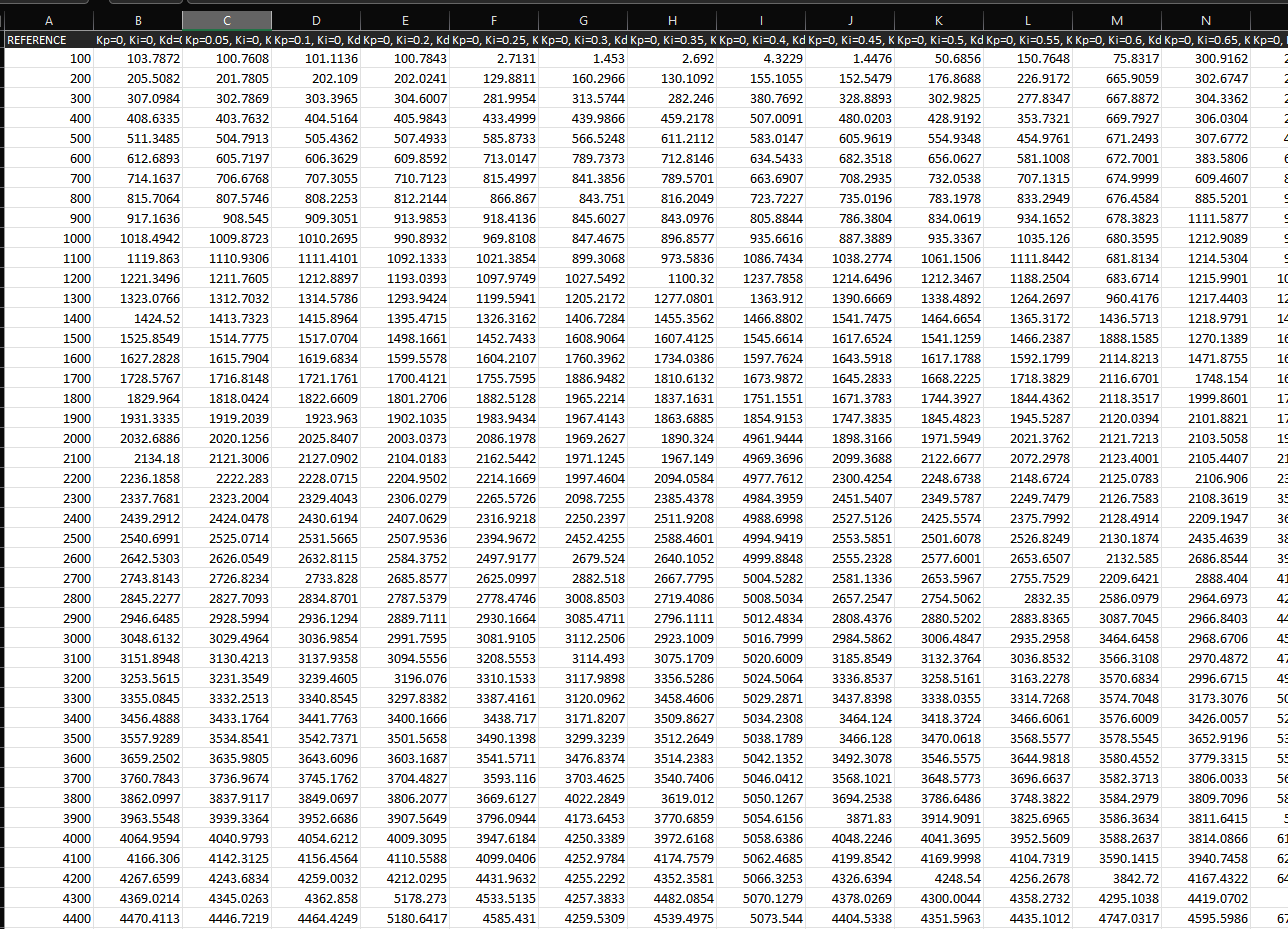The image size is (1288, 929).
Task: Click cell containing 2832.35
Action: (1028, 597)
